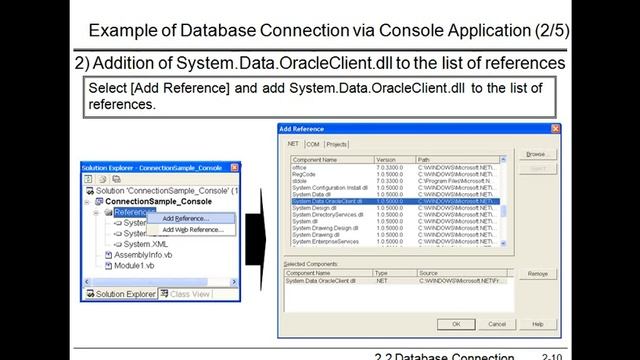Click the VB file icon of Module1.vb
This screenshot has height=360, width=640.
coord(108,266)
